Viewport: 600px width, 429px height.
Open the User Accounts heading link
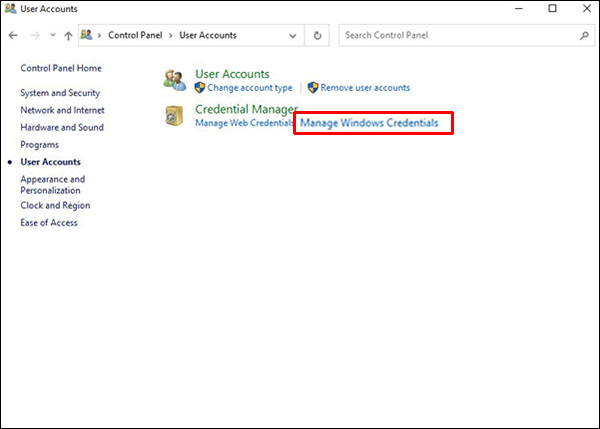click(x=232, y=74)
